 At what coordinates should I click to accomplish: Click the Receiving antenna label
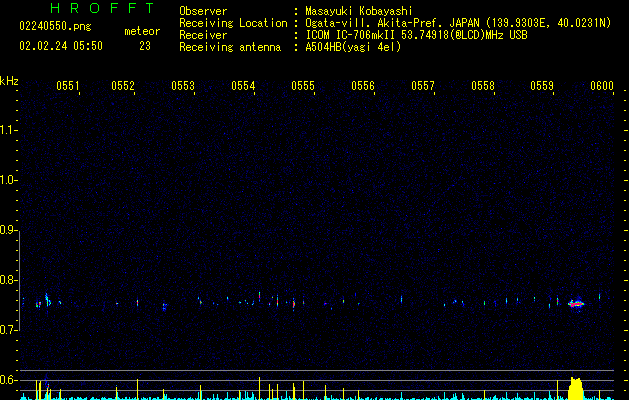[x=230, y=47]
